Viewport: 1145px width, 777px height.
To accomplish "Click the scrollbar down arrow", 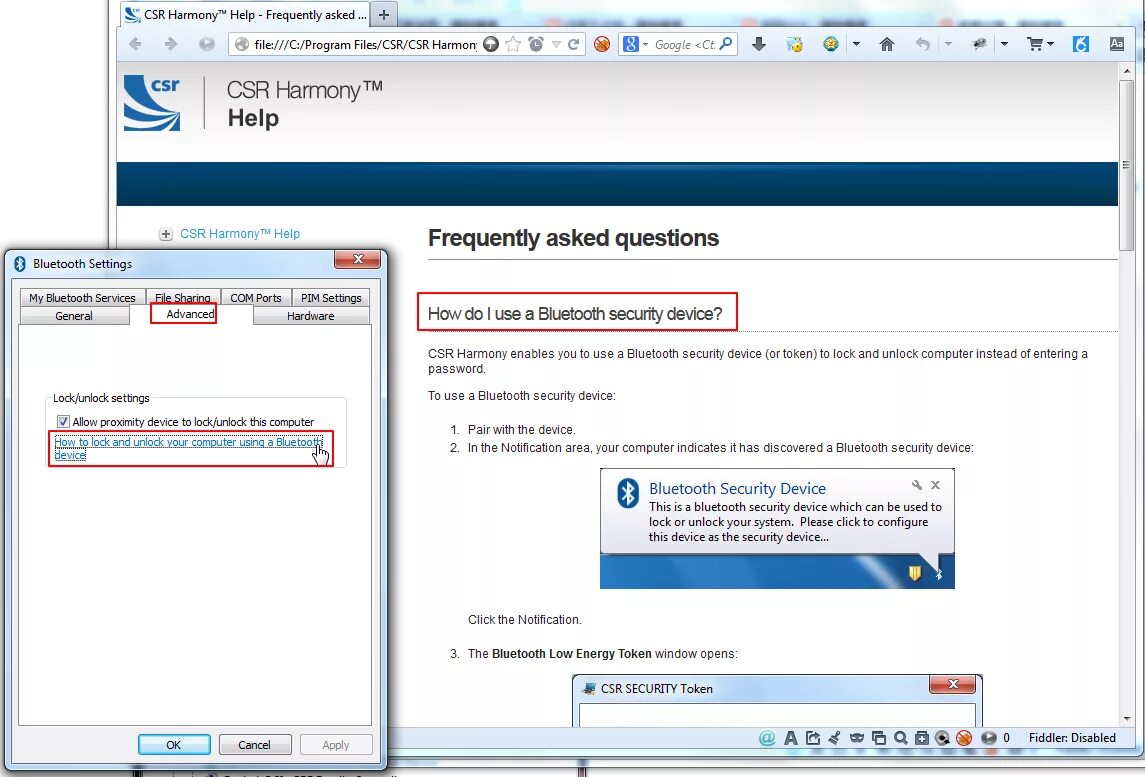I will [x=1125, y=719].
